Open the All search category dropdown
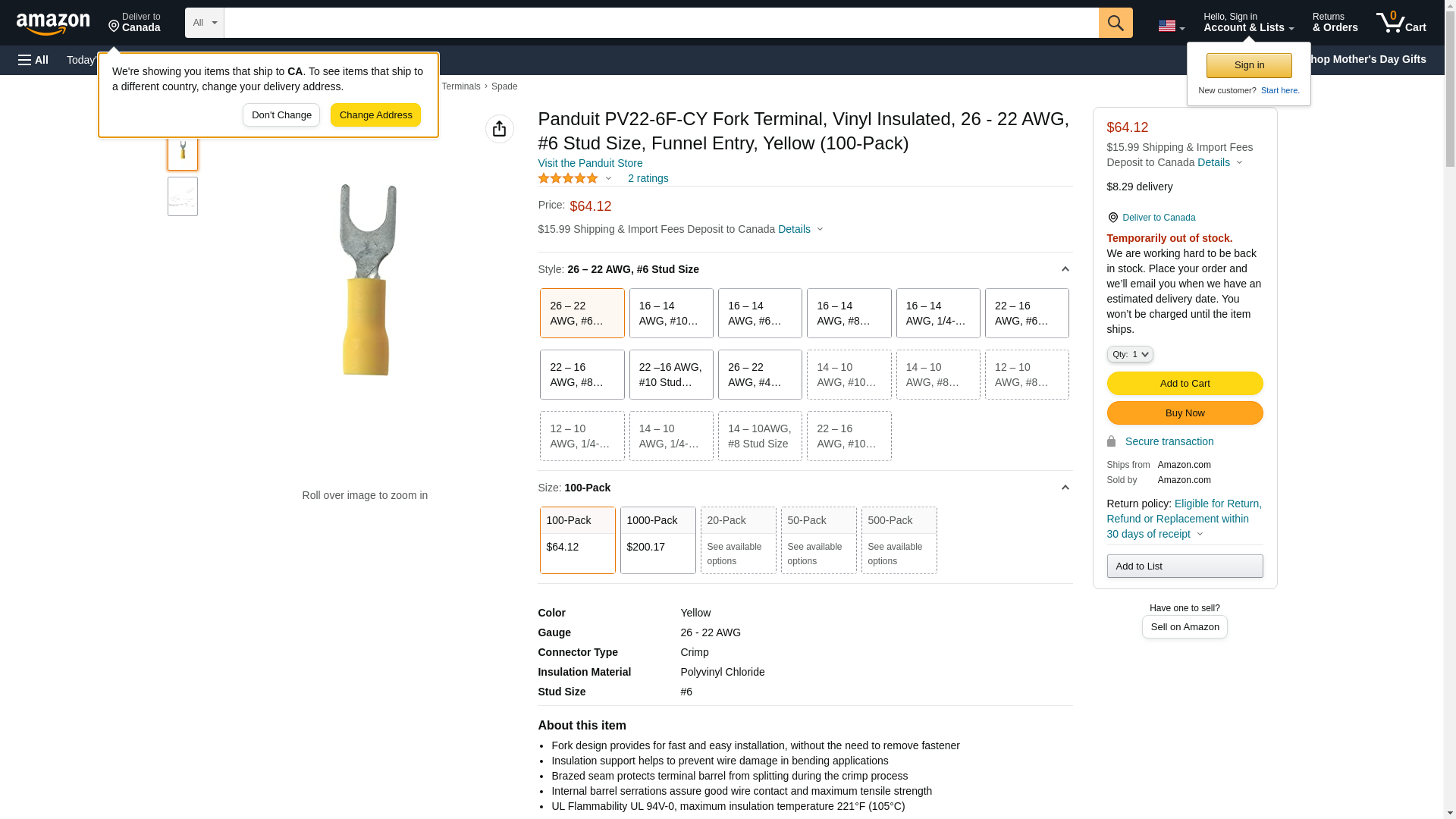The width and height of the screenshot is (1456, 819). pos(204,23)
